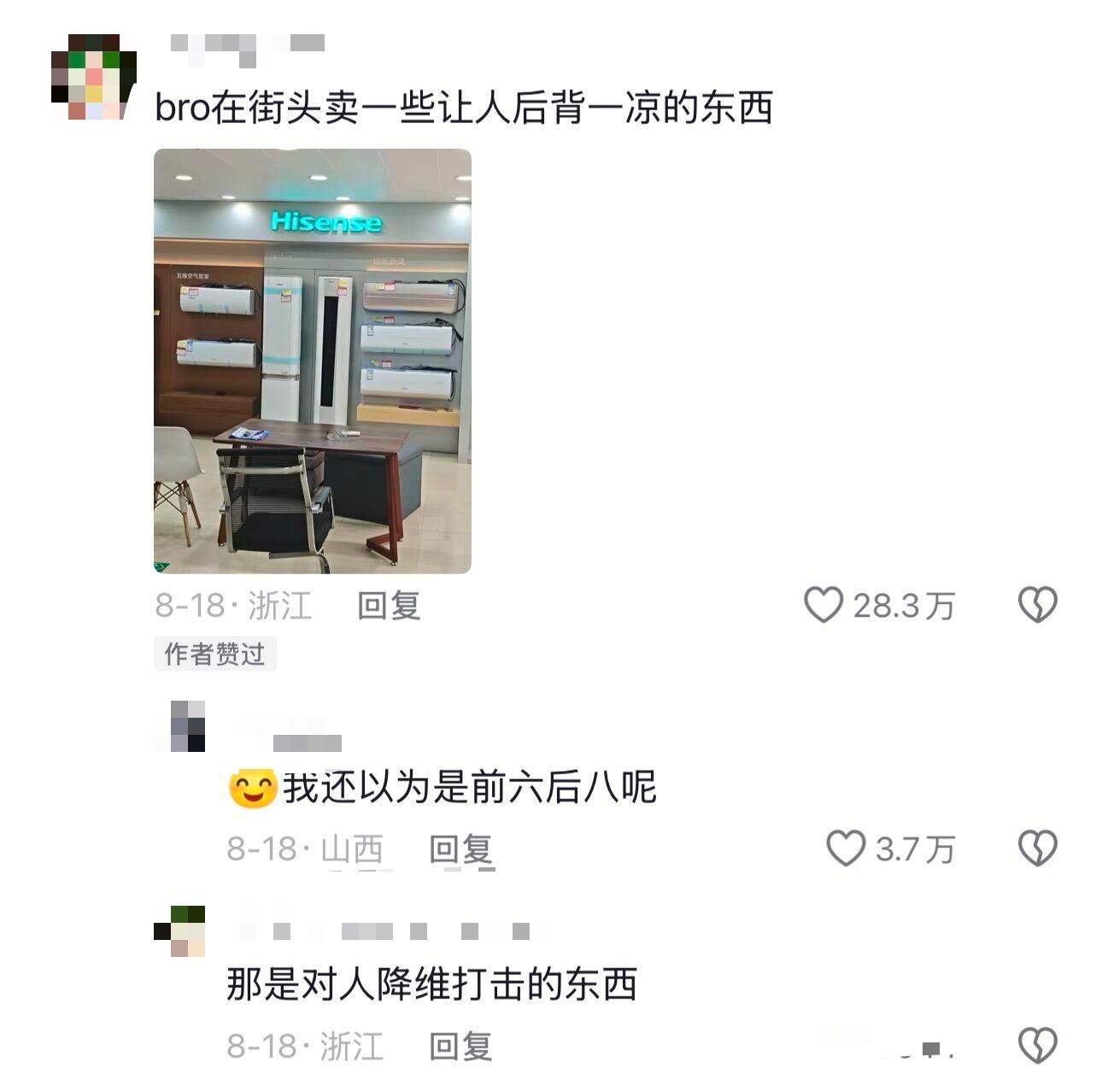Viewport: 1102px width, 1092px height.
Task: Dislike the last reply about 降维打击
Action: (x=1037, y=1045)
